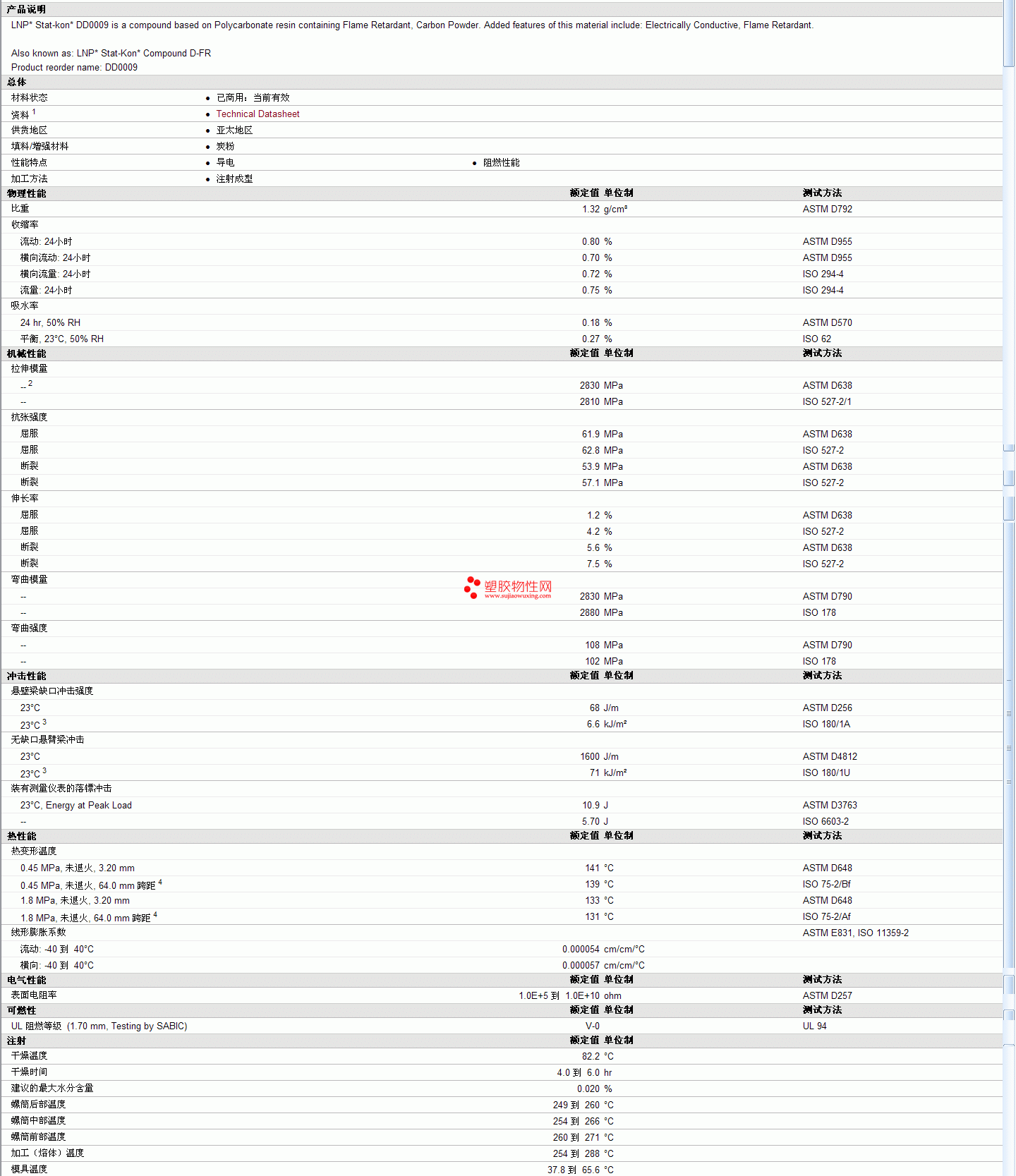
Task: Click the '亚太地区' availability value
Action: point(234,130)
